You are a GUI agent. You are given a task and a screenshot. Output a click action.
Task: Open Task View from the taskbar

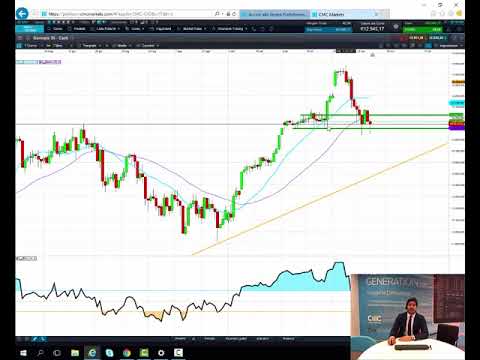(57, 353)
